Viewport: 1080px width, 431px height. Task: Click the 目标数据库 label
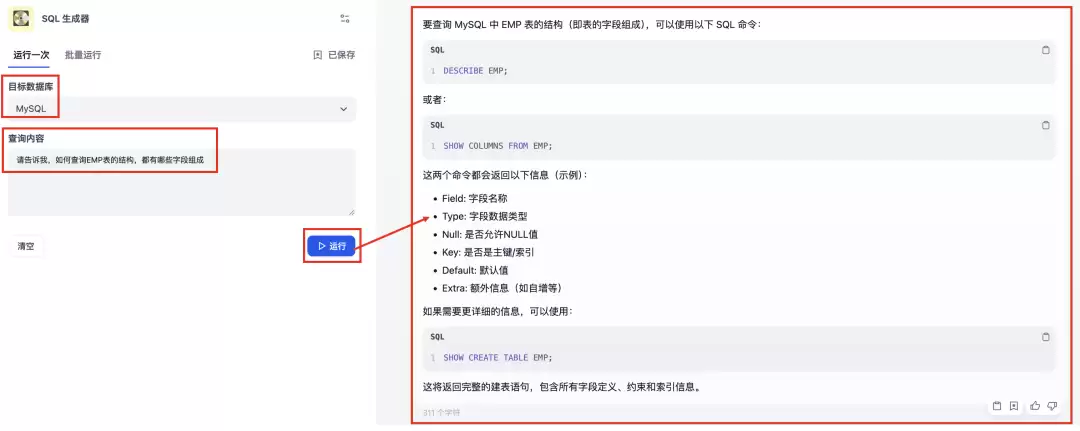click(x=30, y=86)
